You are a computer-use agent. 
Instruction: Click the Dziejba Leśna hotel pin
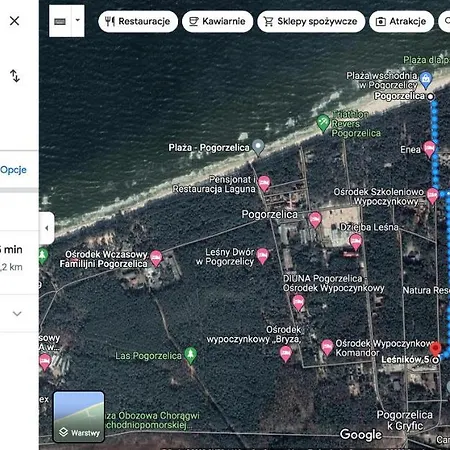tap(356, 242)
